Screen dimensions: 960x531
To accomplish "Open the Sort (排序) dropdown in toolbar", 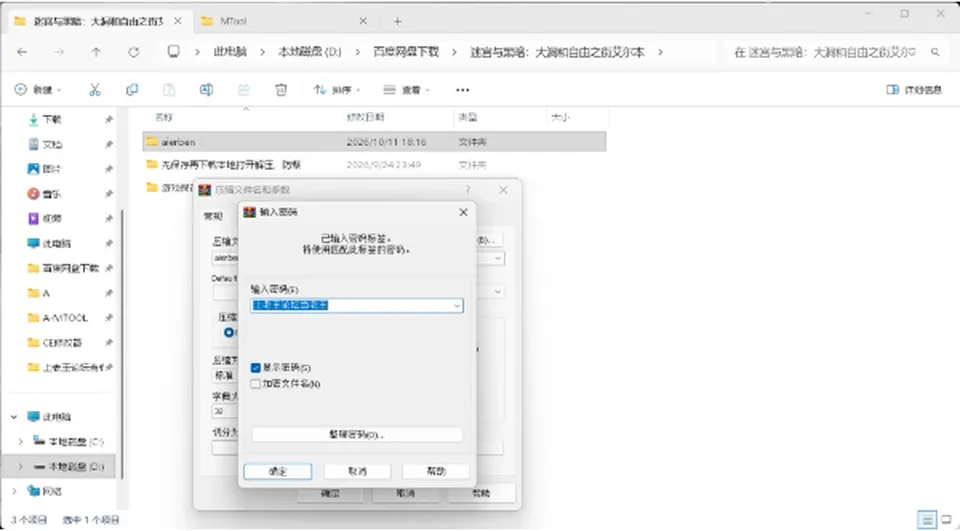I will 337,90.
